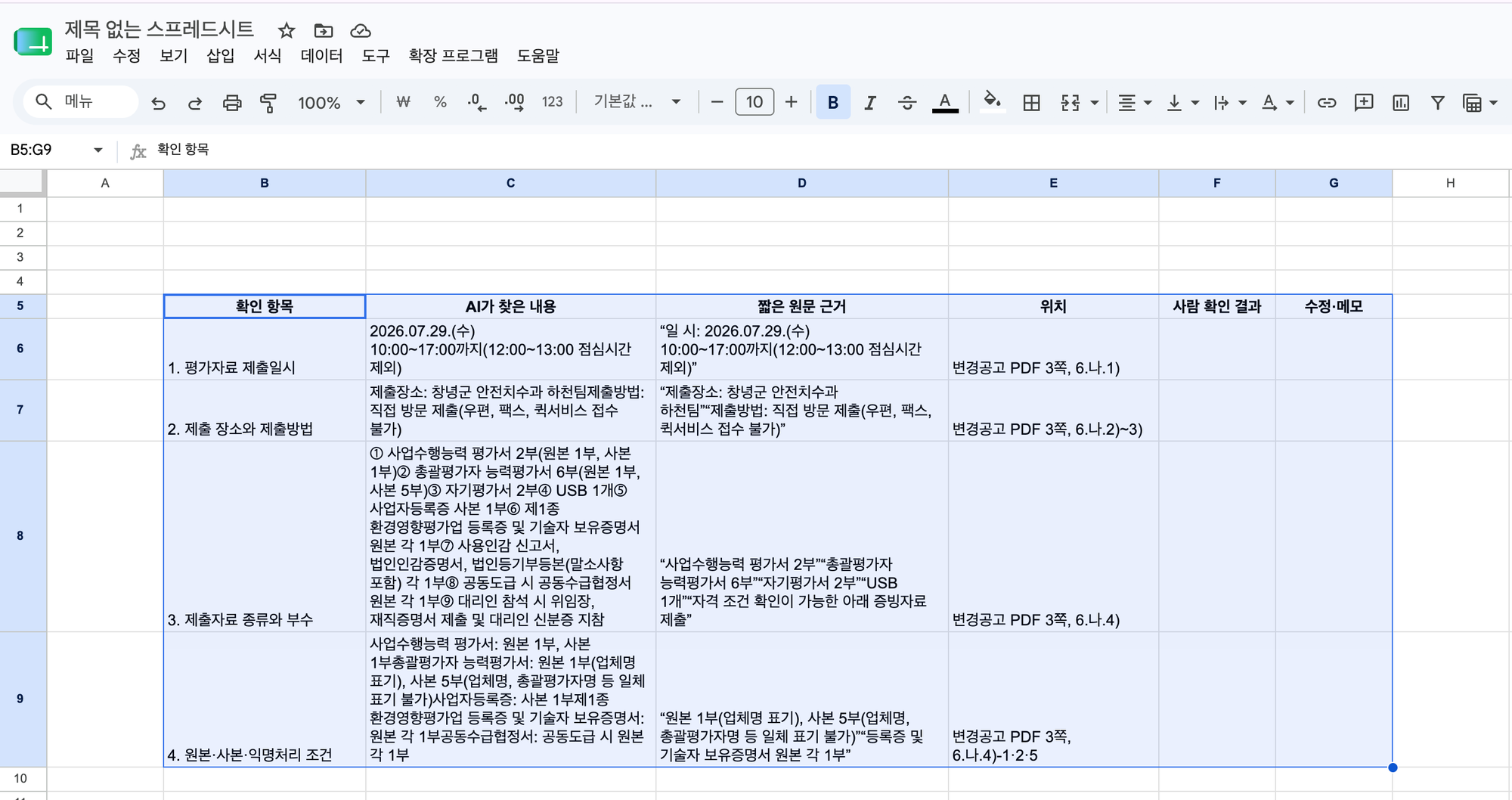Open the 100% zoom dropdown
The height and width of the screenshot is (800, 1512).
tap(331, 103)
